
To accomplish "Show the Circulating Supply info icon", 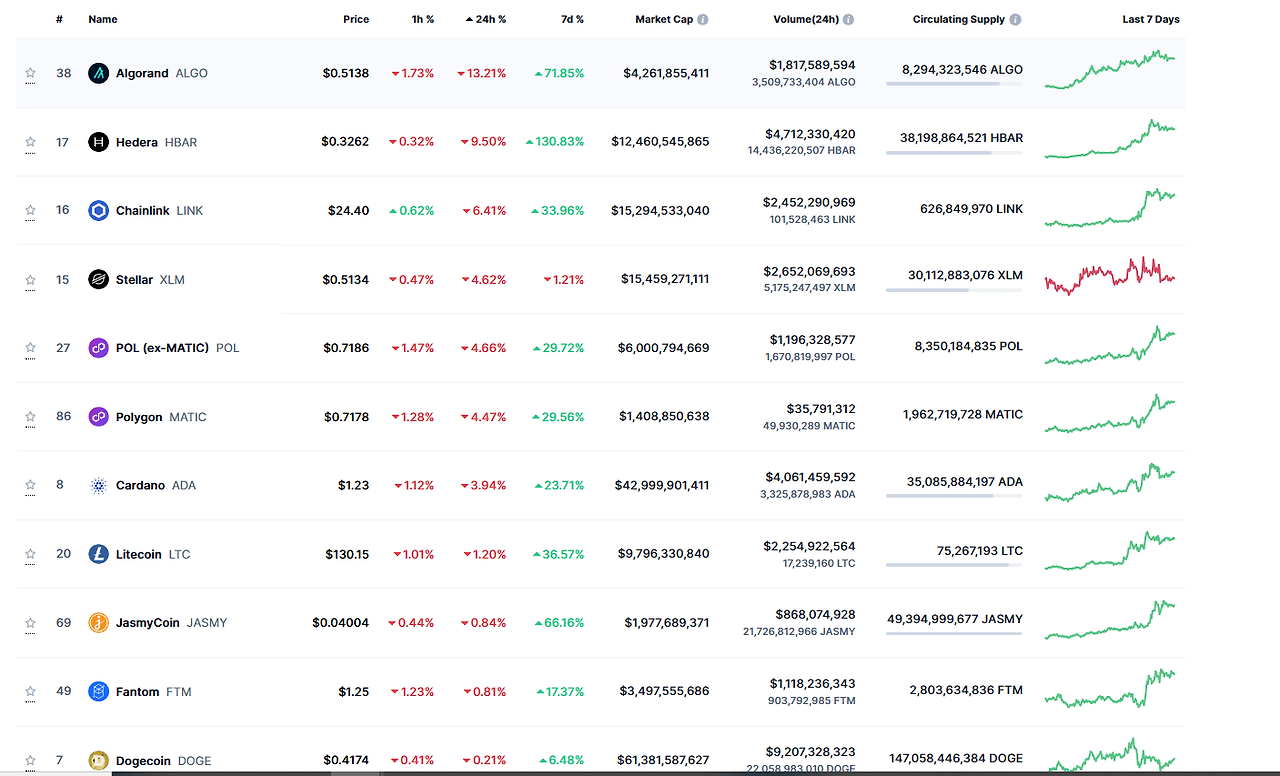I will click(x=1015, y=19).
